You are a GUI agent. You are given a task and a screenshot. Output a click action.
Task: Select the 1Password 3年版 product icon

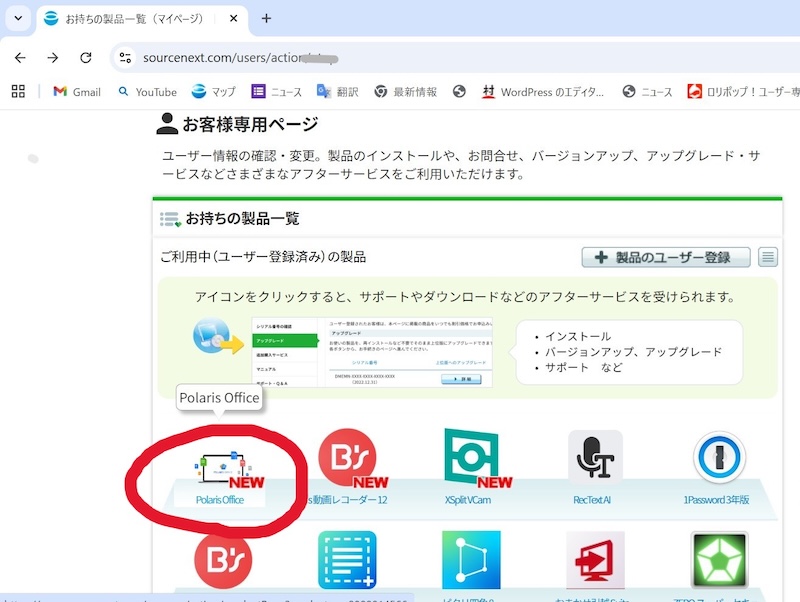point(719,458)
